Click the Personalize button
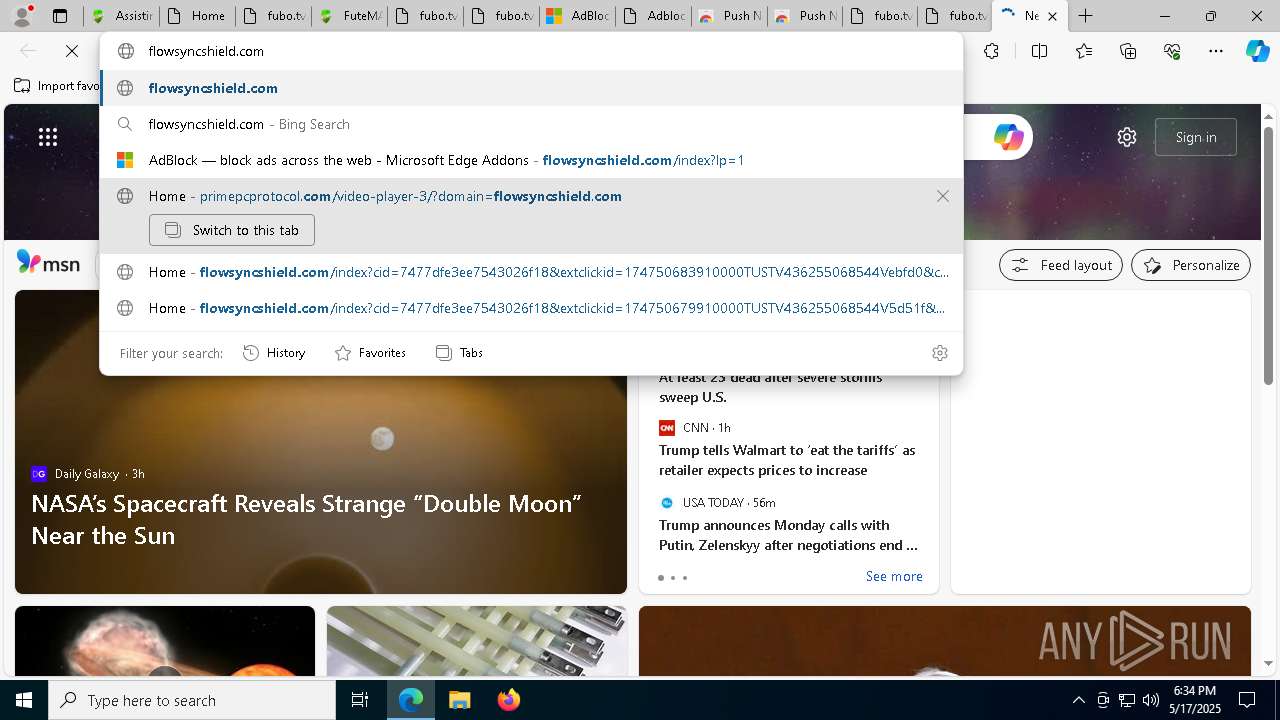 coord(1191,265)
